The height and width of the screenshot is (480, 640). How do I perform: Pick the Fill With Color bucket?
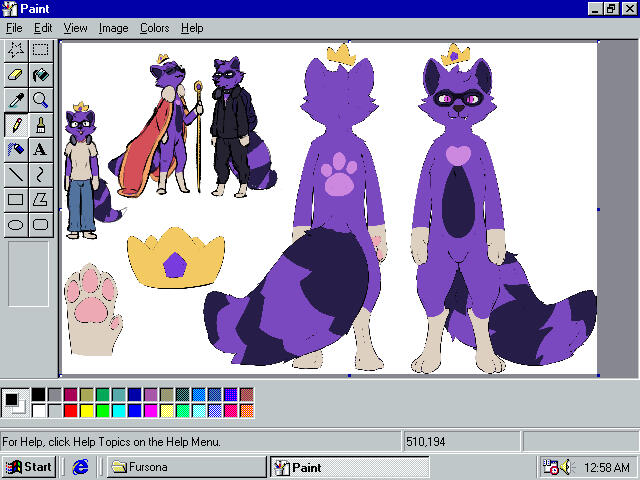[x=40, y=74]
